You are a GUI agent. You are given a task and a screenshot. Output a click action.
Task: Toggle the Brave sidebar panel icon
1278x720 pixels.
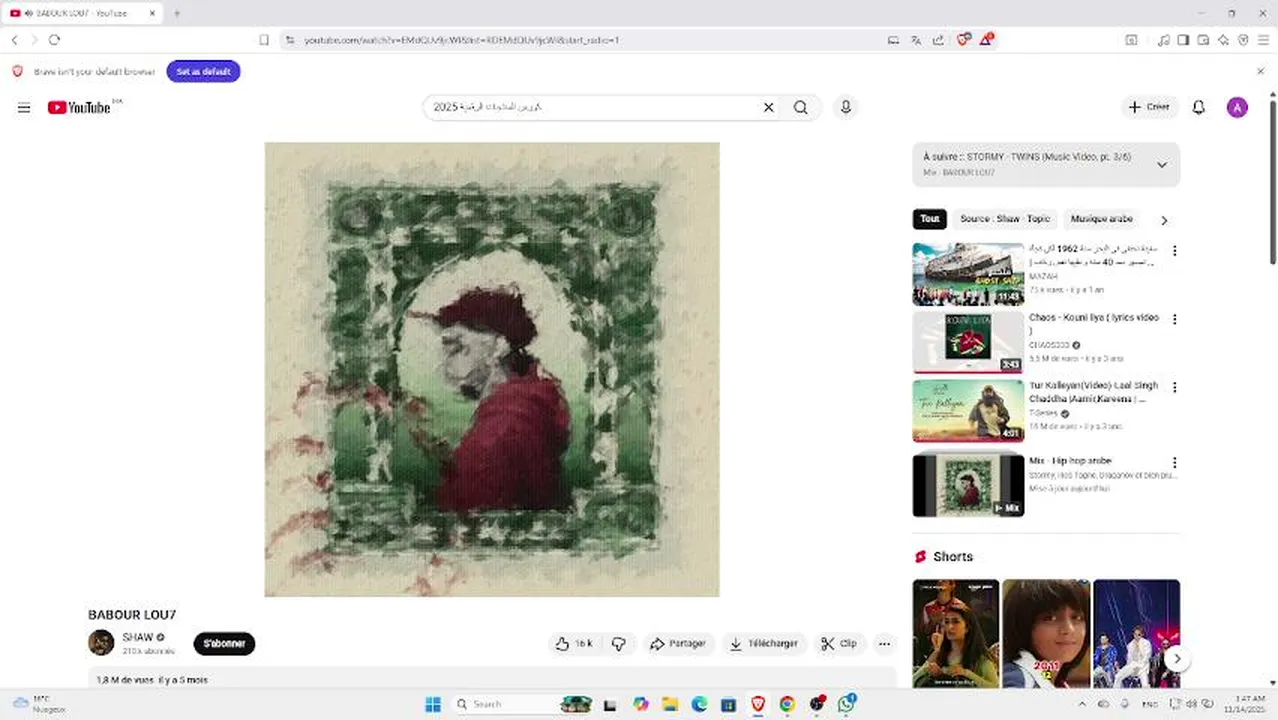tap(1183, 40)
